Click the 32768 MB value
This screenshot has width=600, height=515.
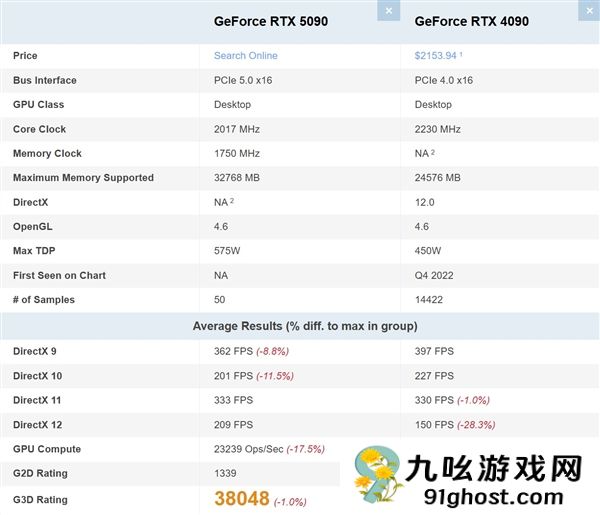pos(237,178)
